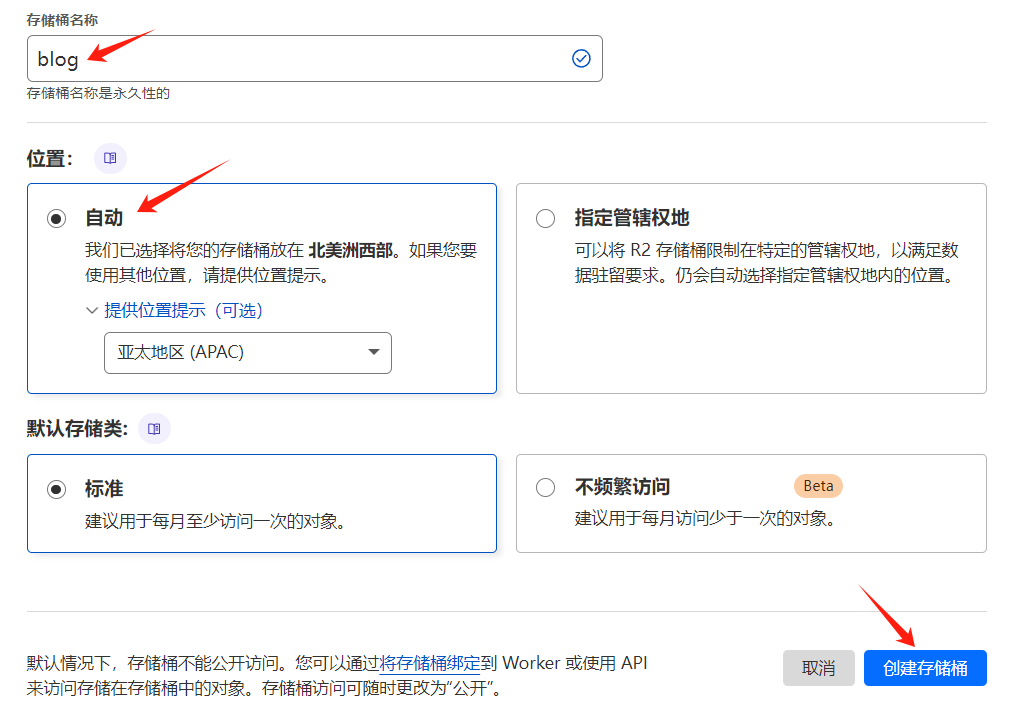1023x720 pixels.
Task: Click the caret arrow of 亚太地区 dropdown
Action: (x=373, y=352)
